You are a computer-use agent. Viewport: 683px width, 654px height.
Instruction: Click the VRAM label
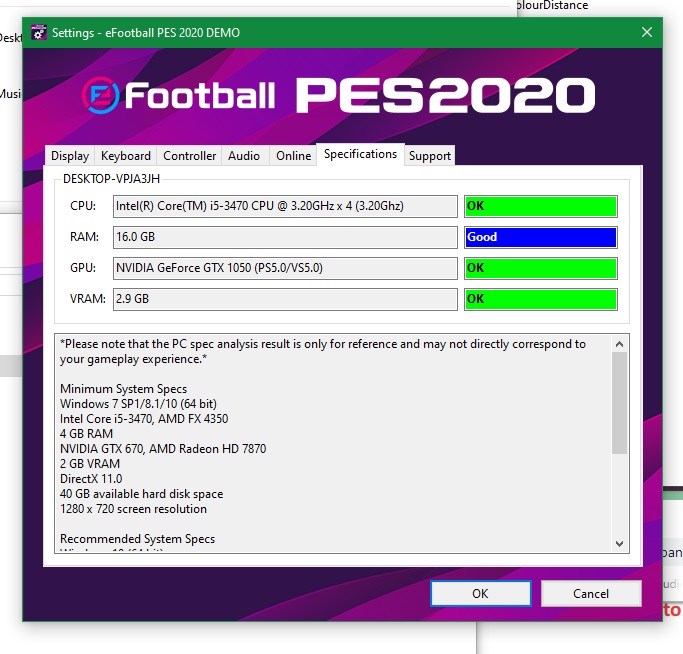pos(88,299)
